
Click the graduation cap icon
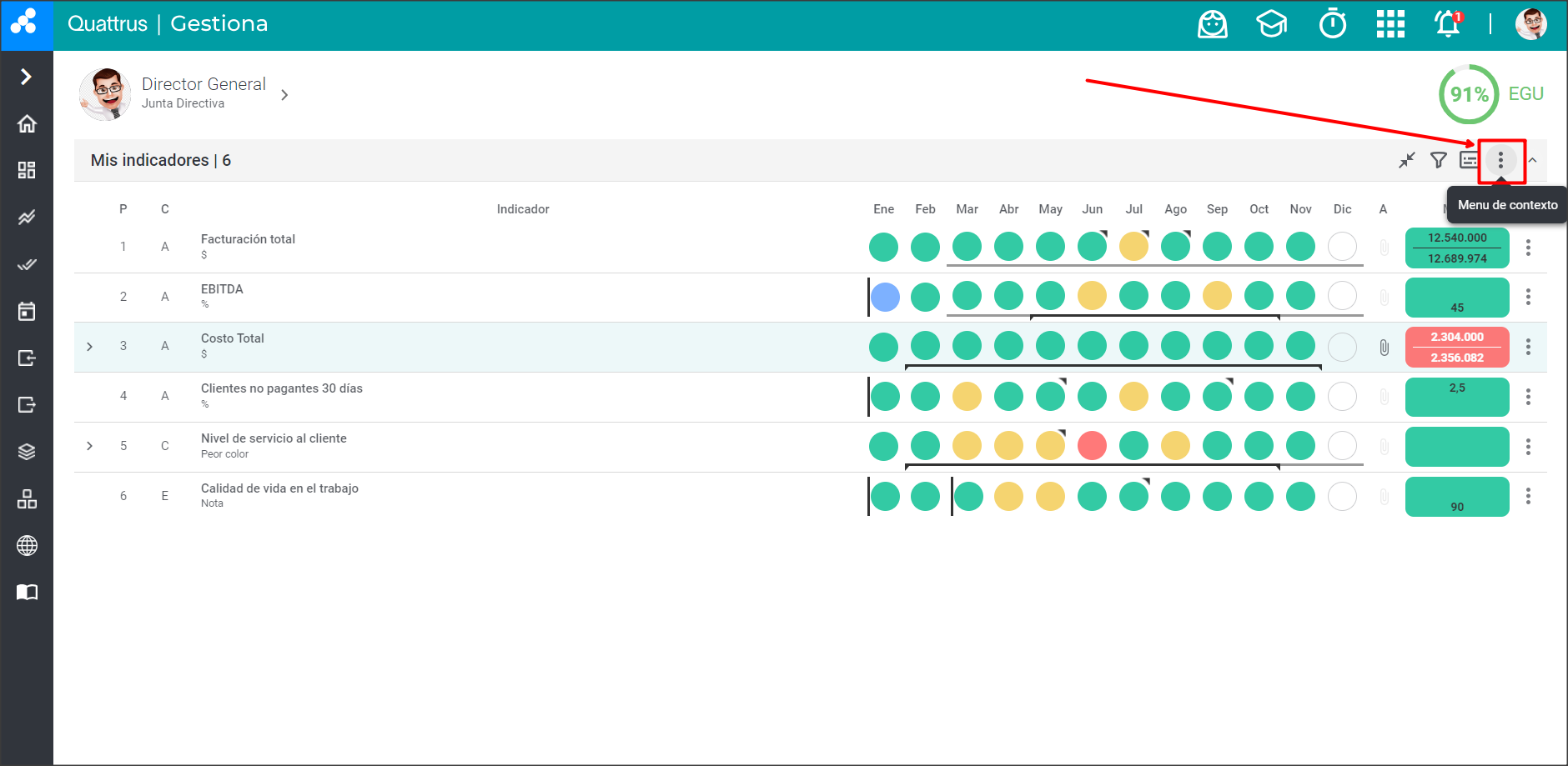pos(1272,24)
